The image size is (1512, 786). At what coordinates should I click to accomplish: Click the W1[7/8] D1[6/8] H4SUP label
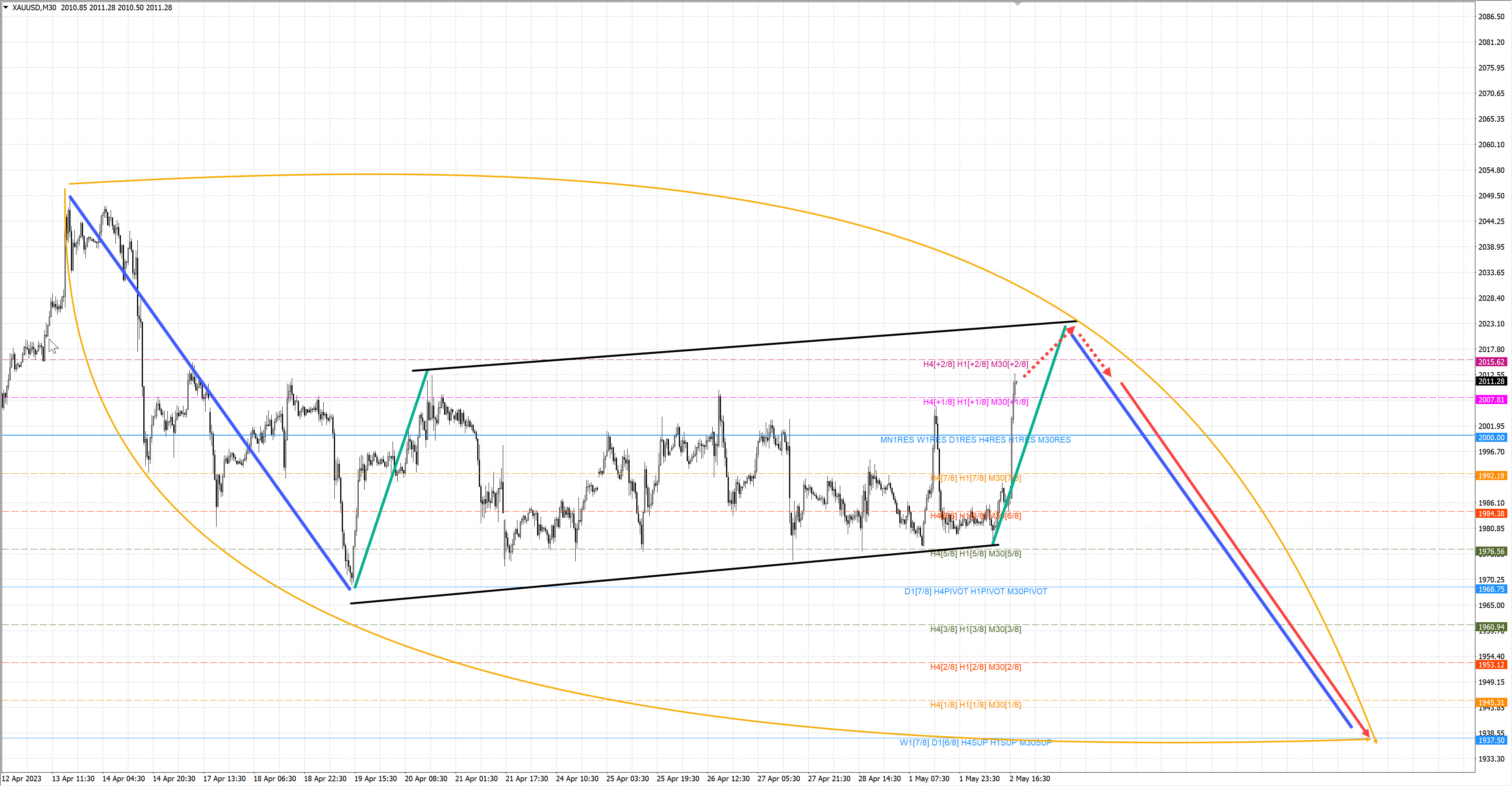coord(975,743)
